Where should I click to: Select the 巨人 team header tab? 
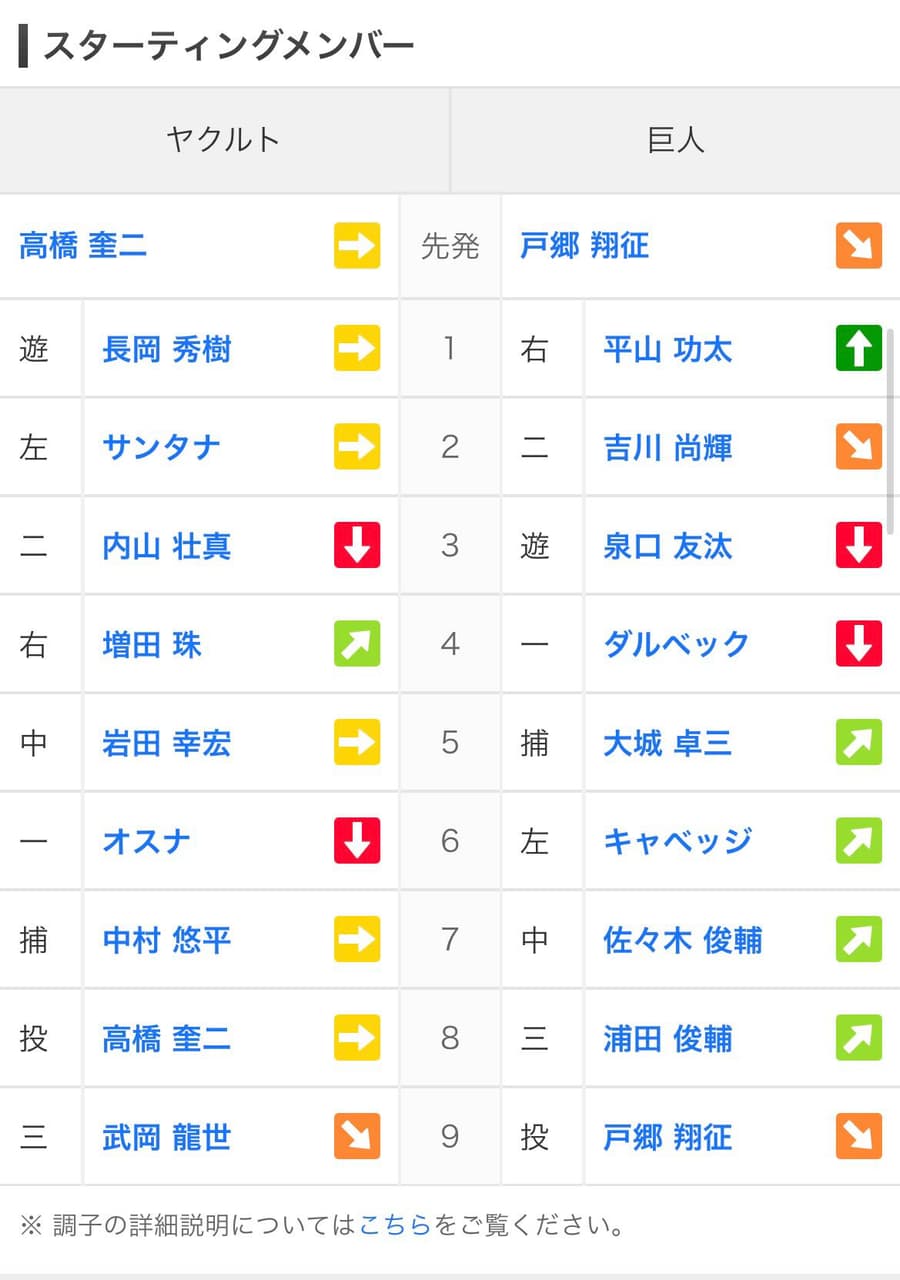tap(676, 140)
